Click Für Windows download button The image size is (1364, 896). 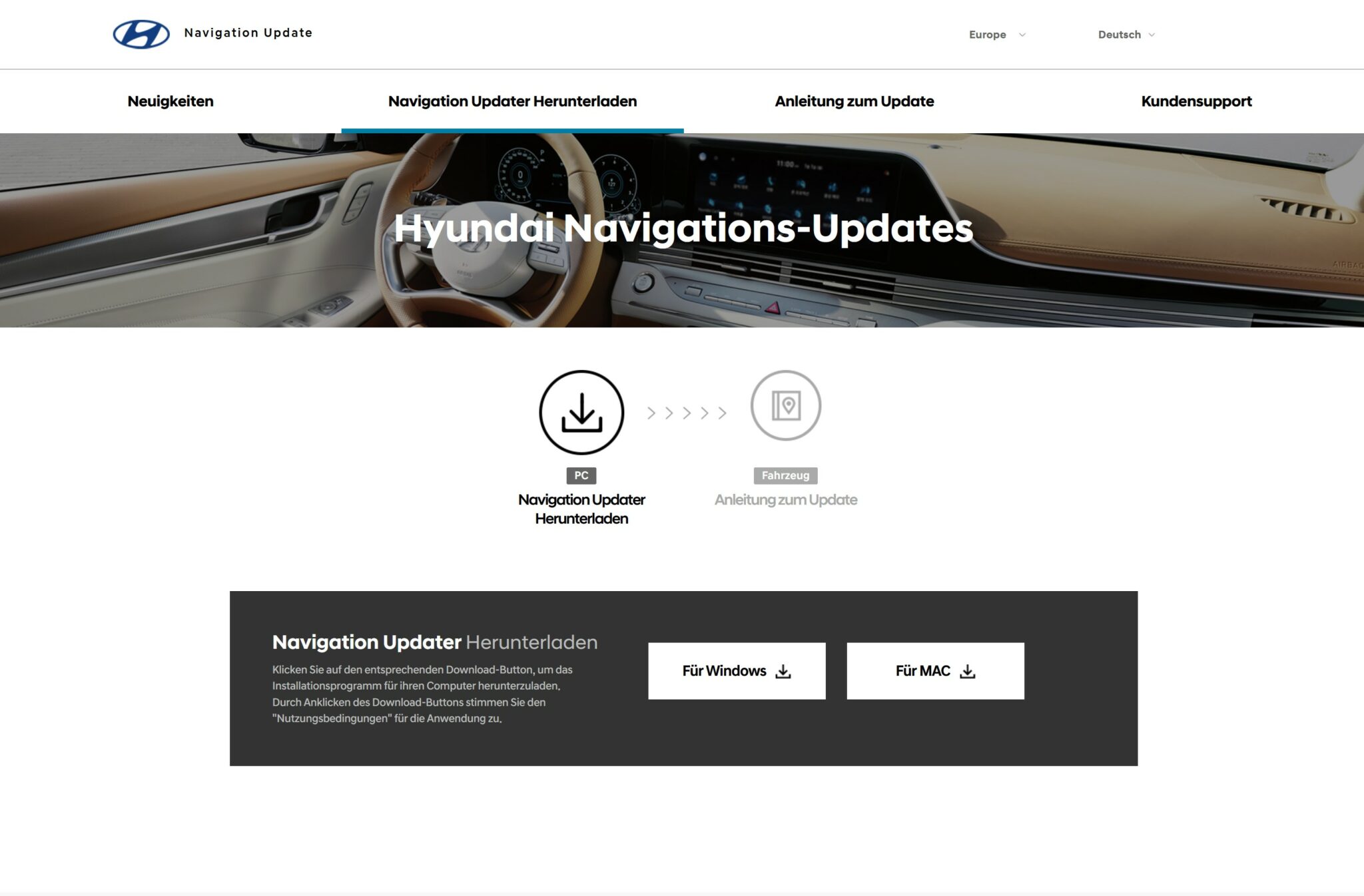[x=735, y=671]
